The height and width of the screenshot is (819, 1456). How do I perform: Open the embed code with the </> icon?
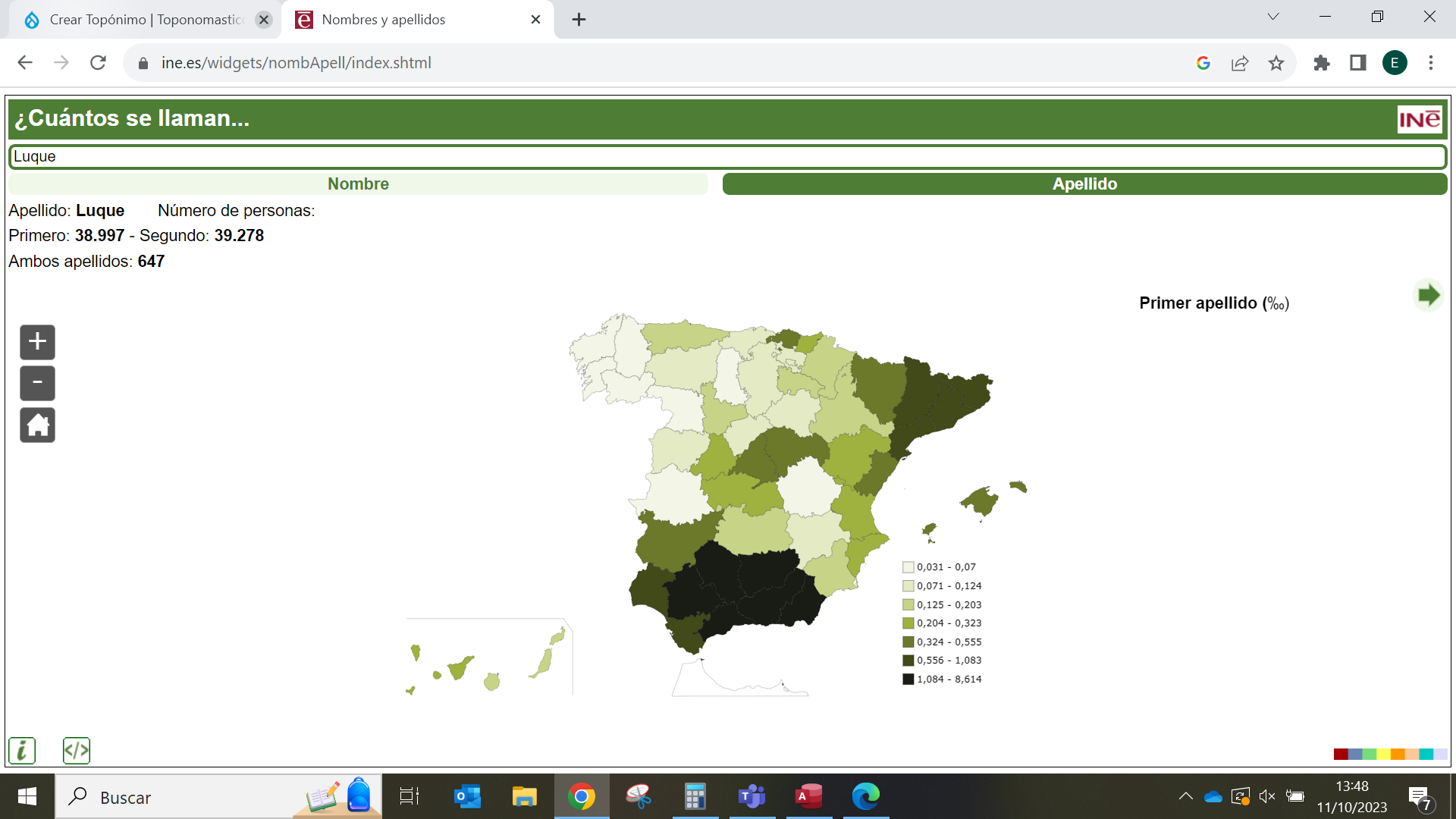[x=76, y=750]
